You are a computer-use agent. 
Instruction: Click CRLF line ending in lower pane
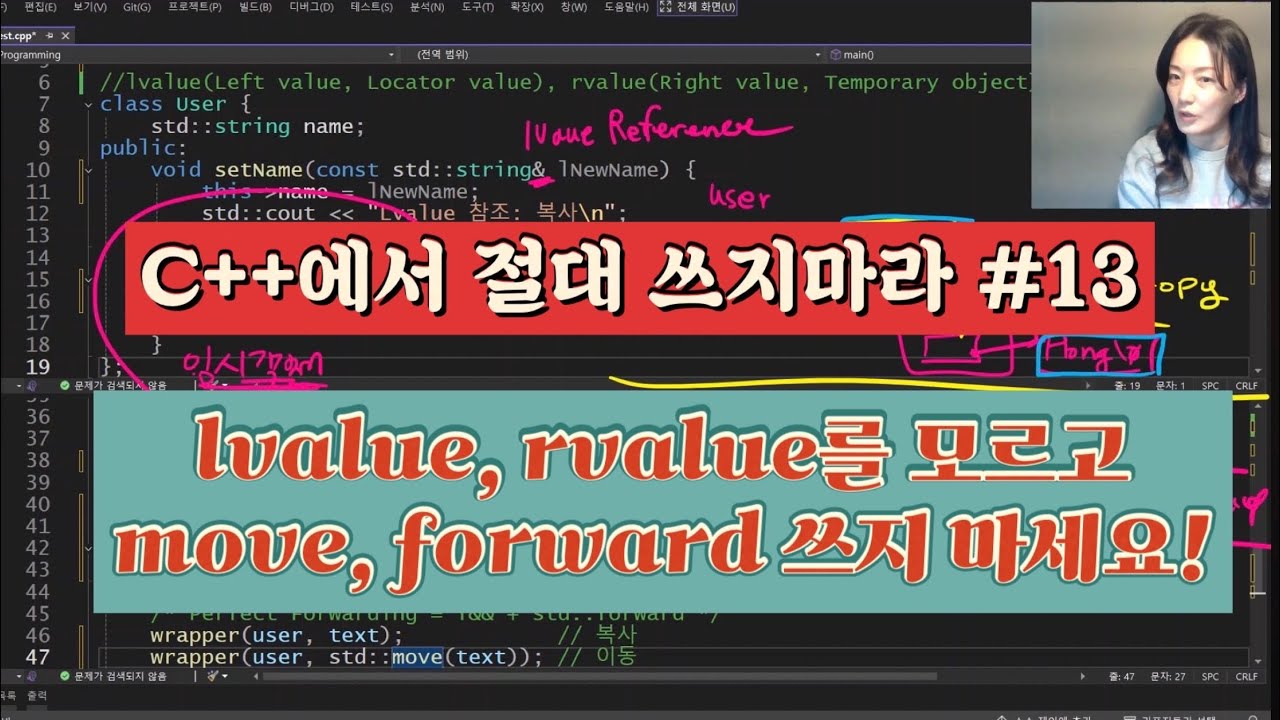1246,676
